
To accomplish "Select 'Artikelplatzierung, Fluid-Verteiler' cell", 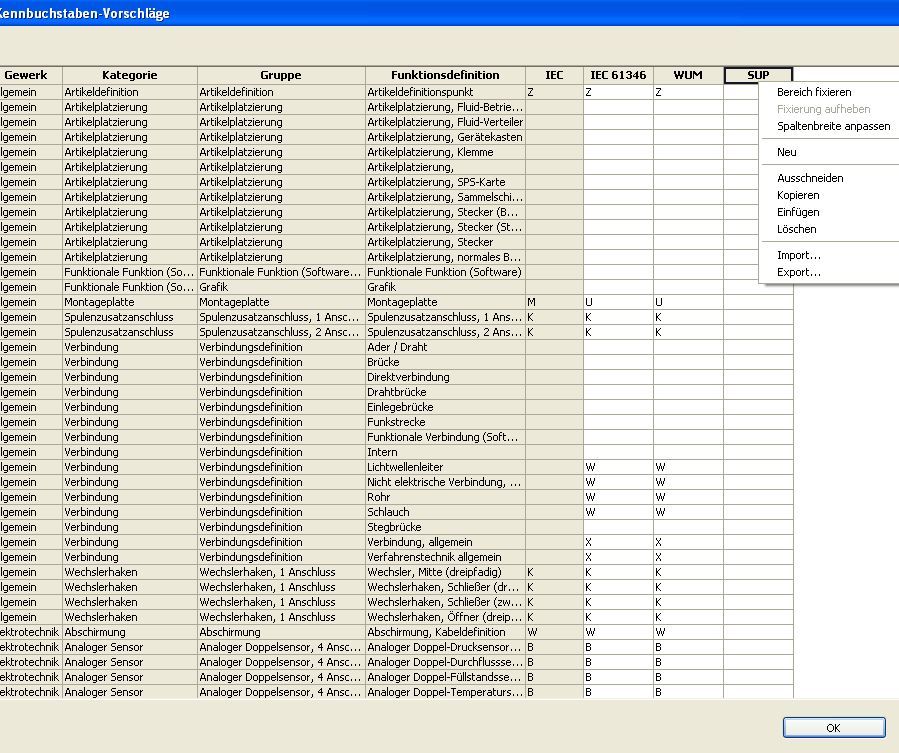I will (x=445, y=122).
